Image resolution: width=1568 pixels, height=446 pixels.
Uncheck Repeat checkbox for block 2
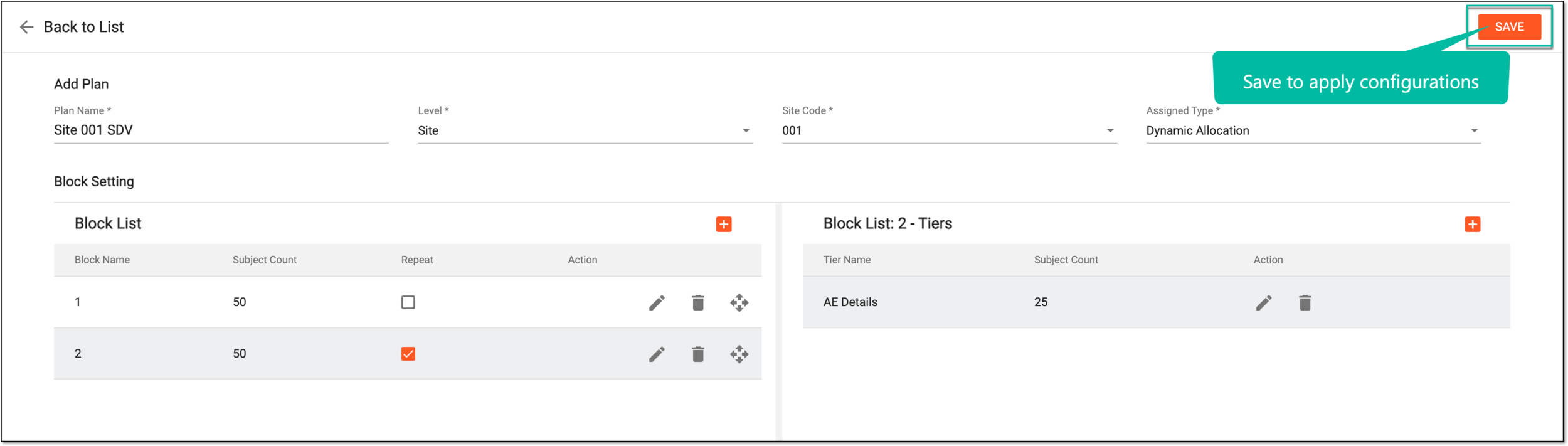pyautogui.click(x=408, y=354)
